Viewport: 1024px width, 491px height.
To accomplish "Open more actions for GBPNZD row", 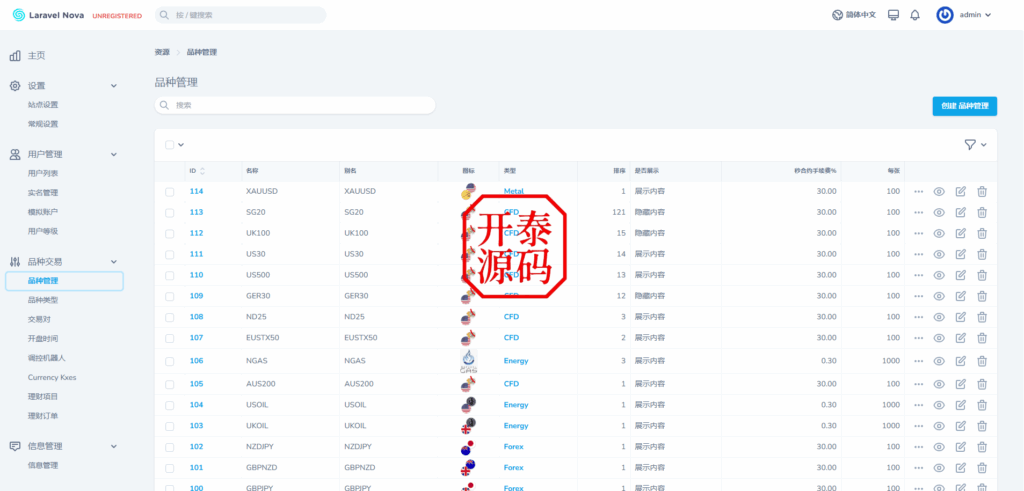I will click(918, 467).
